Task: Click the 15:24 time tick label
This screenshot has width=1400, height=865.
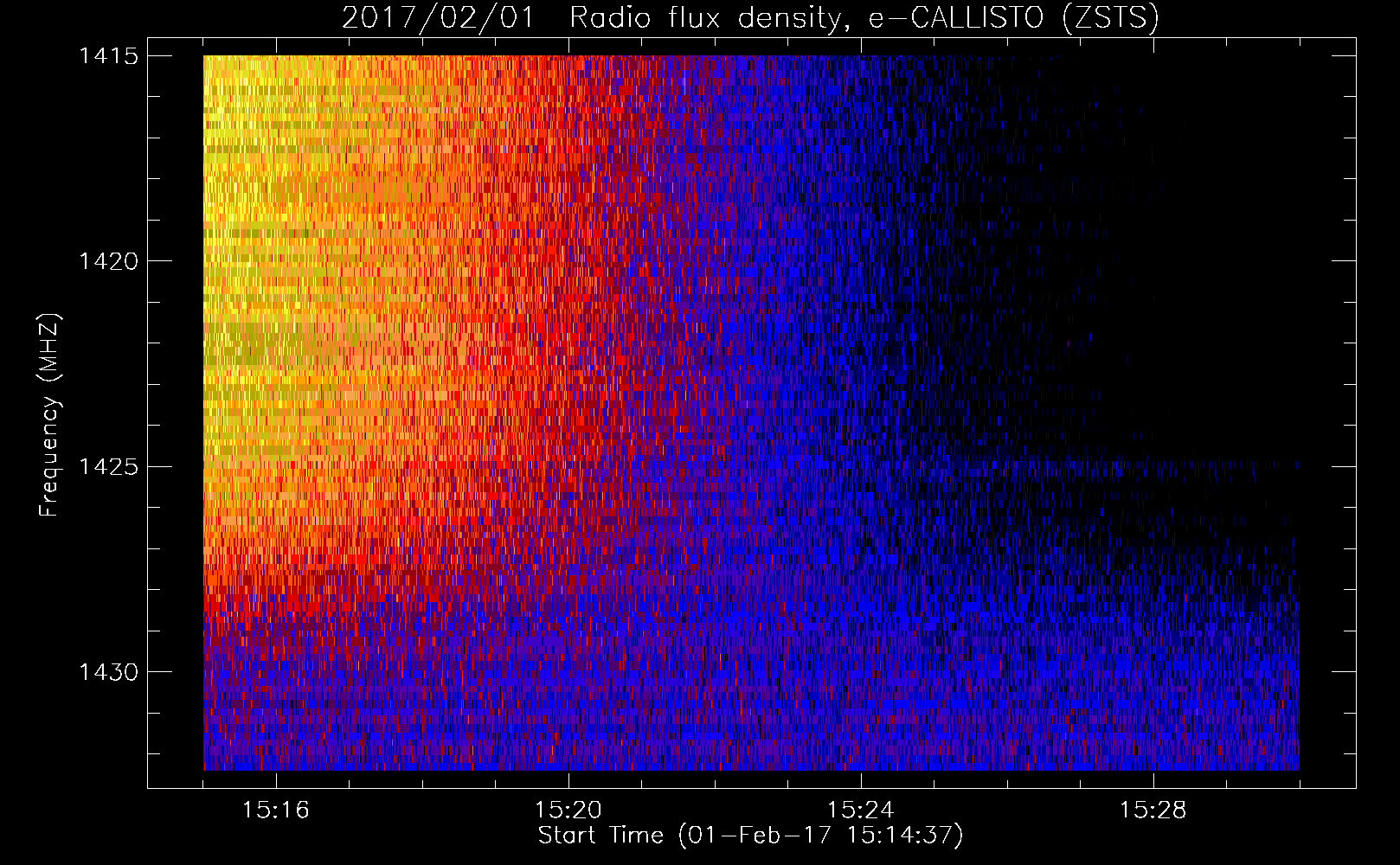Action: coord(861,810)
